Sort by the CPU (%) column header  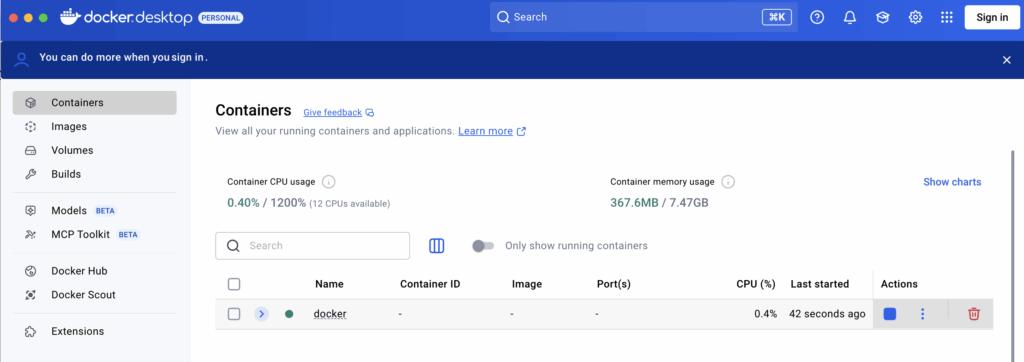click(756, 284)
